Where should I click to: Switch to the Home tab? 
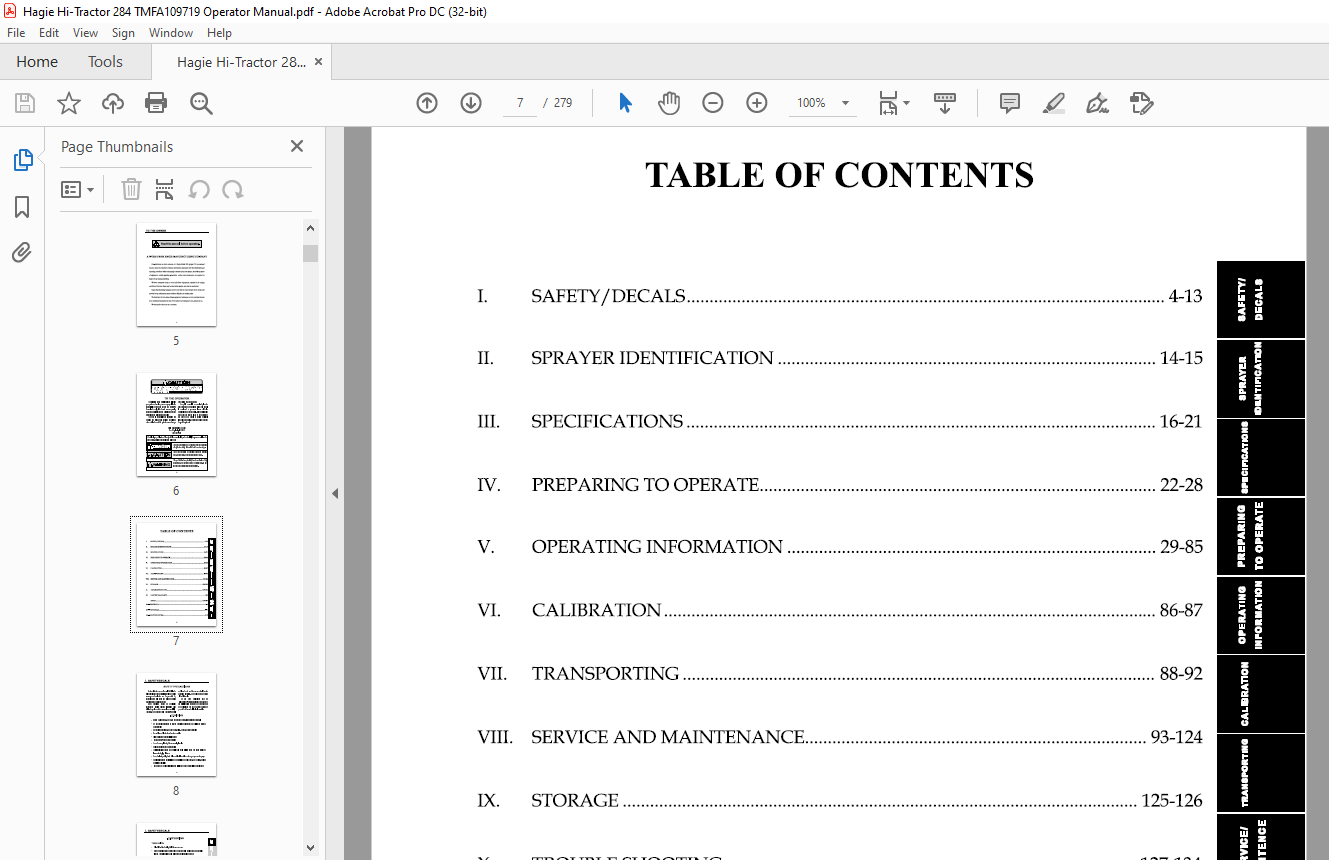(x=37, y=62)
